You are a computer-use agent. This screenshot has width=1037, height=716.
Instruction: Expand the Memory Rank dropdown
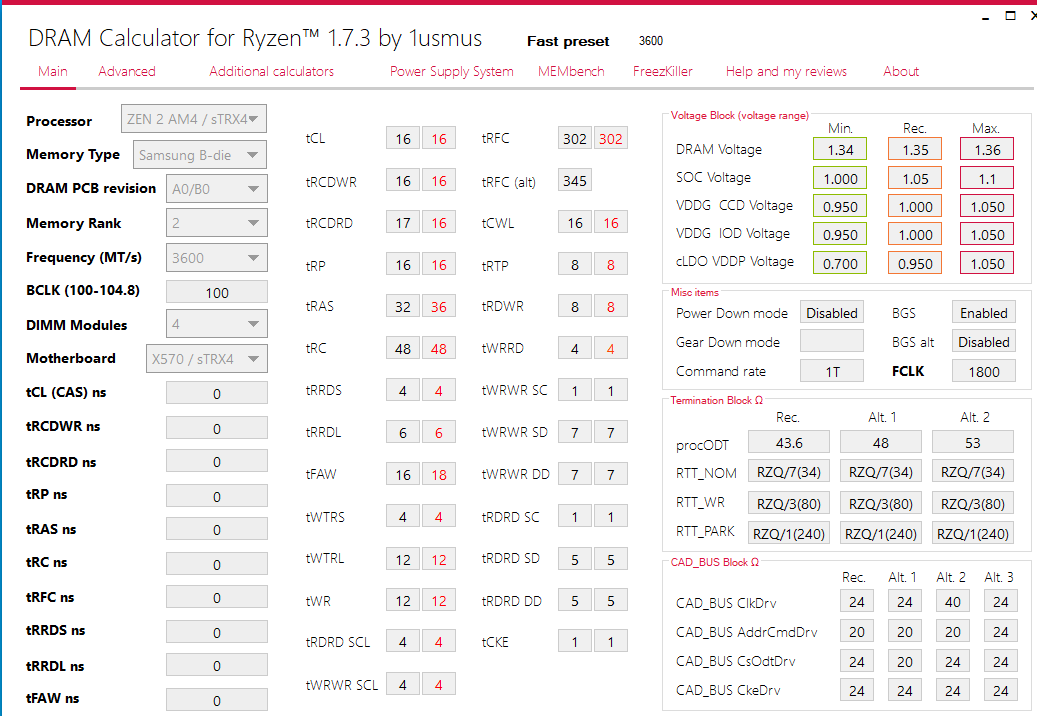[216, 223]
